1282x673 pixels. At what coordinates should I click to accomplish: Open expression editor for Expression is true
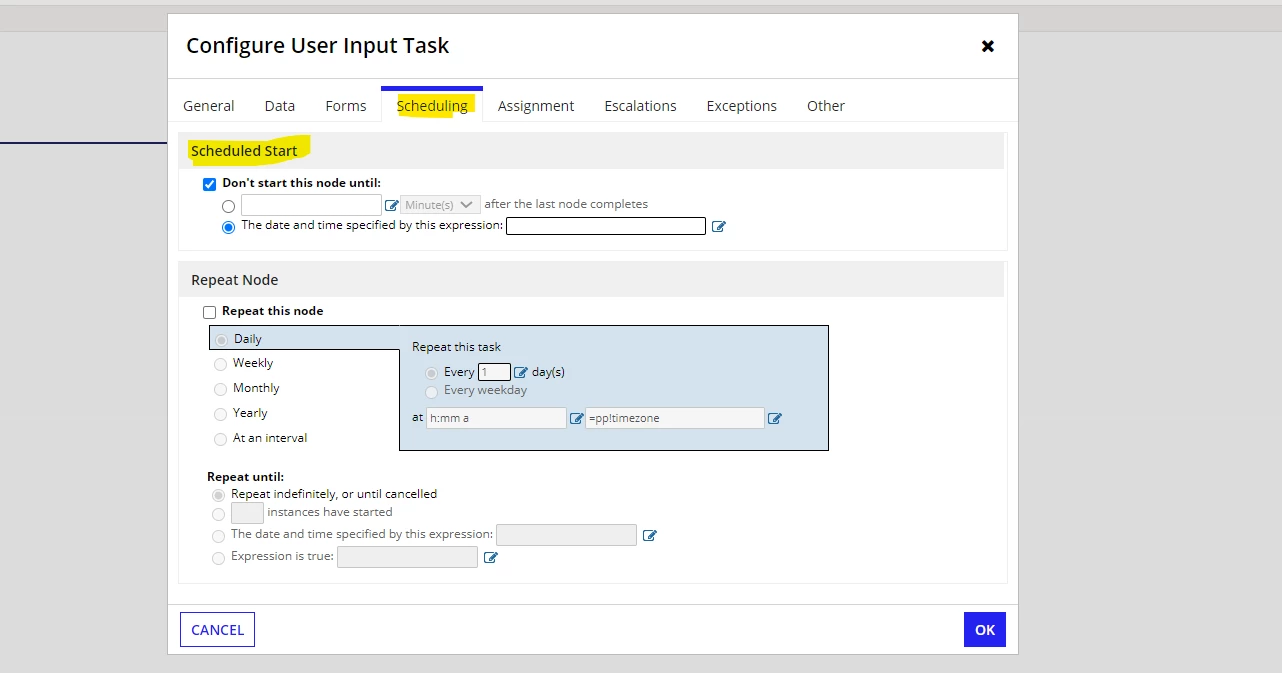(x=490, y=558)
